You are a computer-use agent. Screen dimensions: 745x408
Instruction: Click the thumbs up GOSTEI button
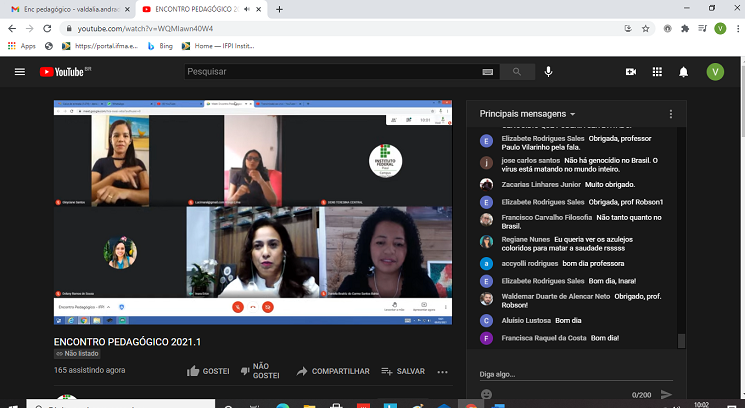click(x=208, y=371)
